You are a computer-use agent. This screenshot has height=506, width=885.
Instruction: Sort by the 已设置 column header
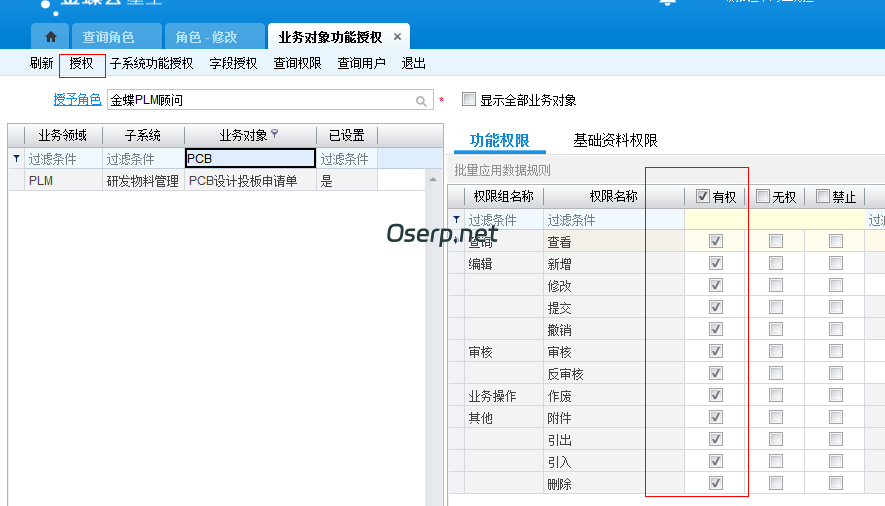click(x=347, y=135)
